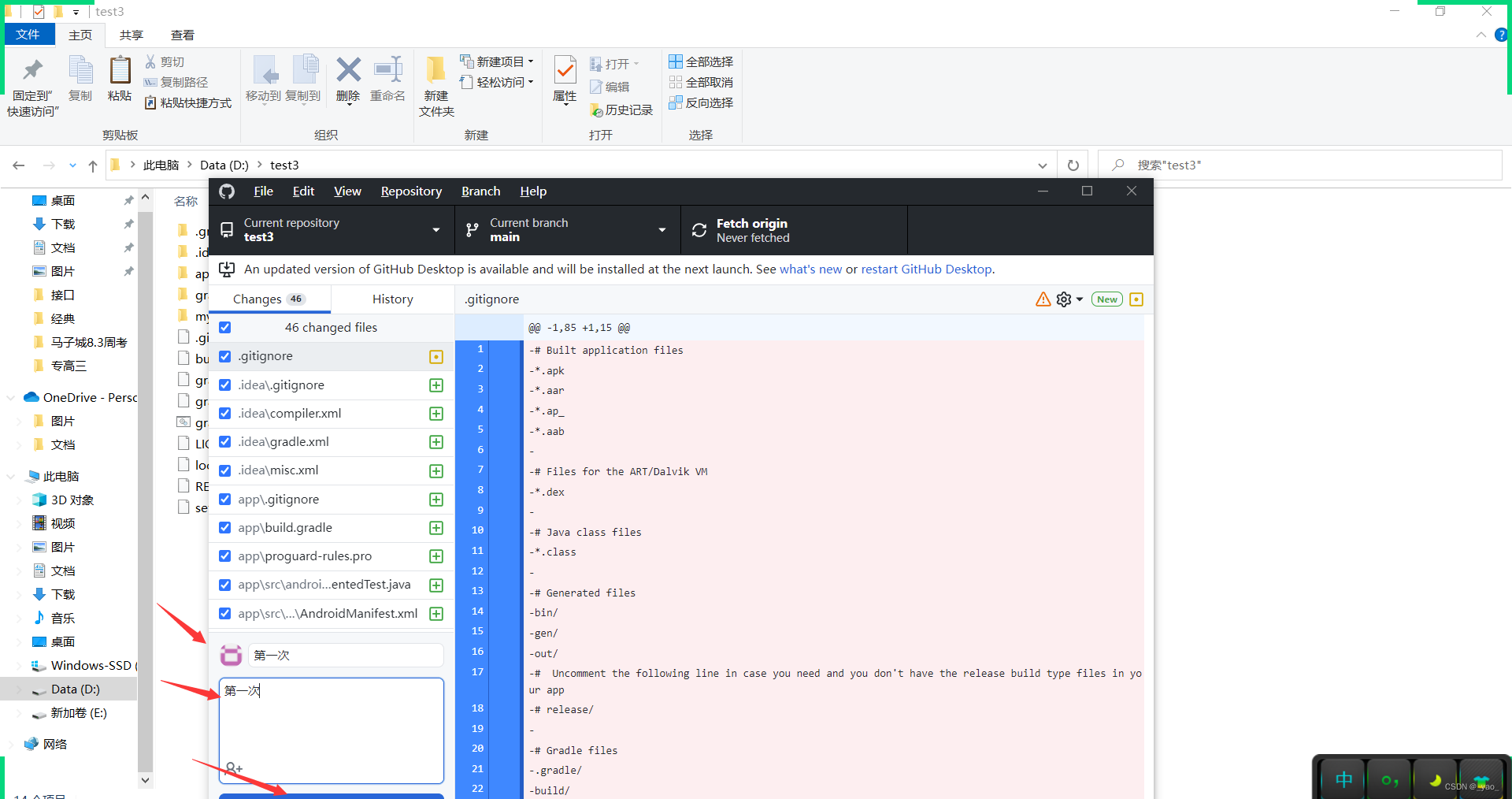This screenshot has width=1512, height=799.
Task: Click Invert selection (反向选择) in the ribbon
Action: 701,102
